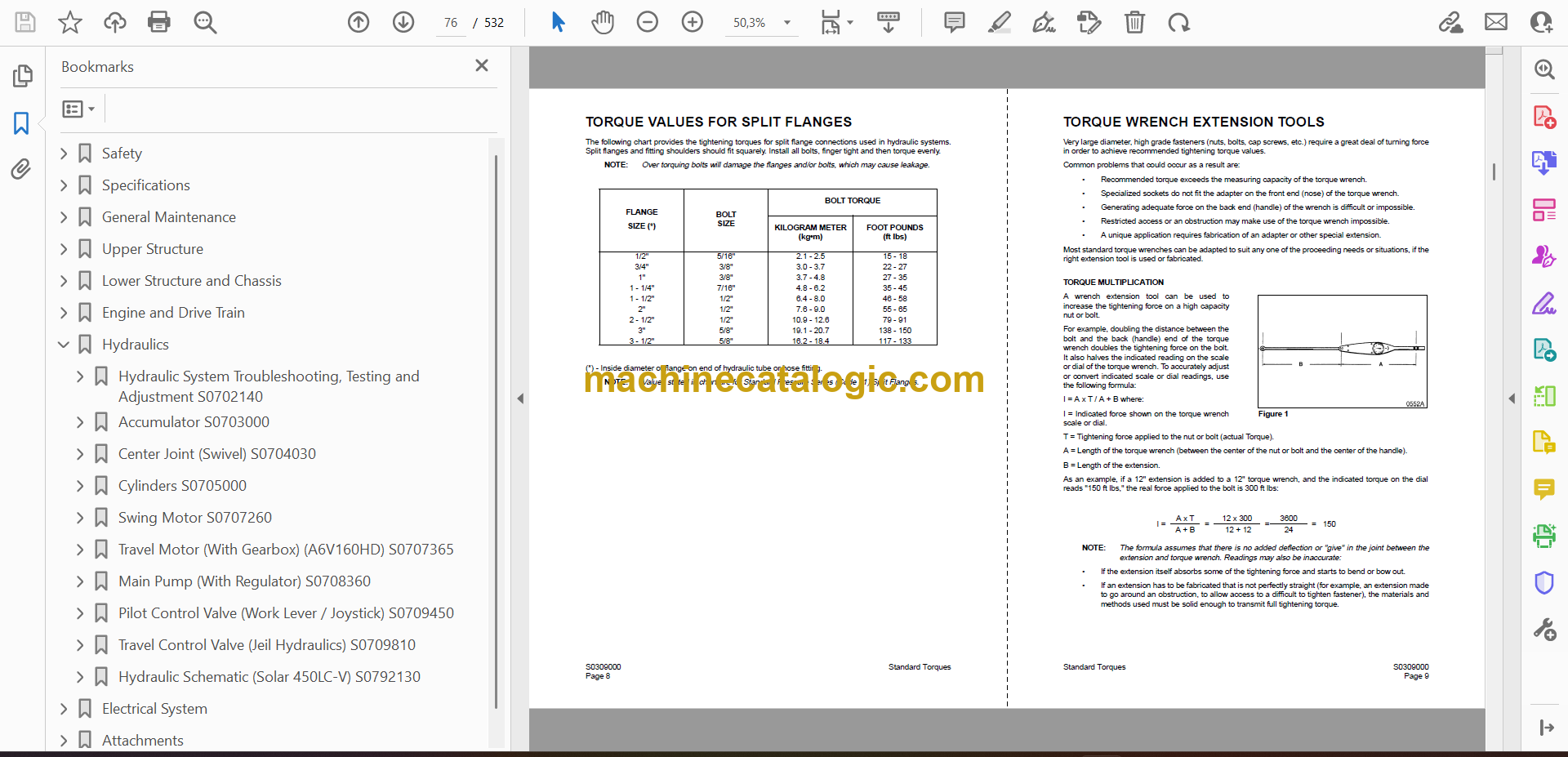Screen dimensions: 1568x757
Task: Expand the Attachments bookmark
Action: (64, 741)
